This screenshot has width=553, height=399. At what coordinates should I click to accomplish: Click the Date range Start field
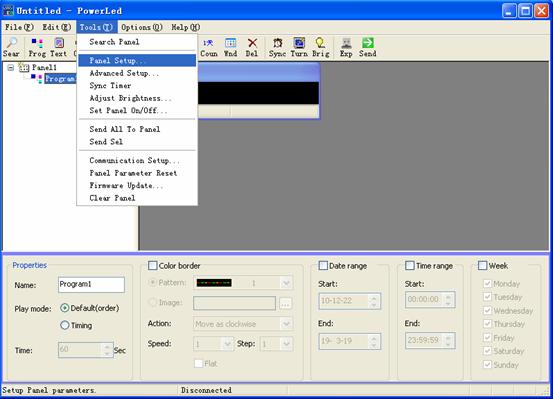350,301
